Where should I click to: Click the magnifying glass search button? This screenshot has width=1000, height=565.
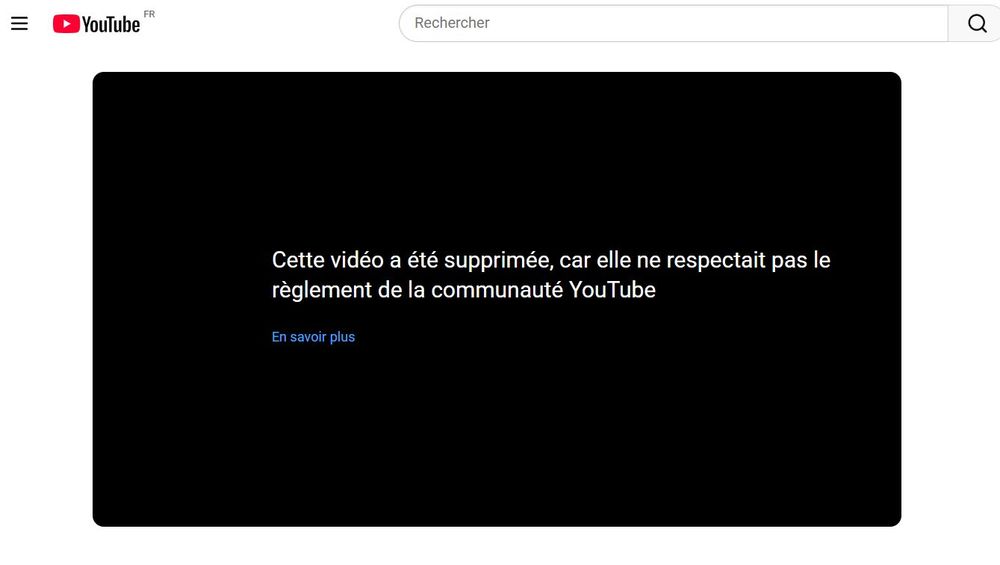[976, 23]
